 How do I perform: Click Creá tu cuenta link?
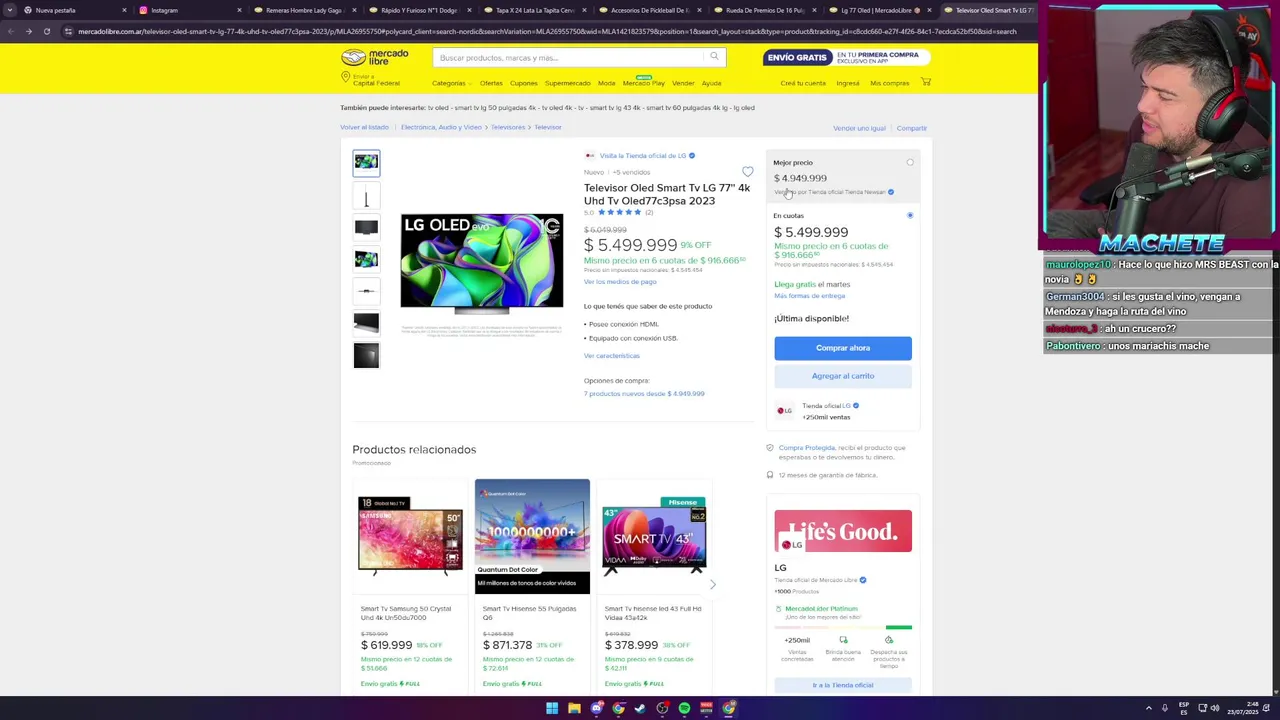(x=803, y=83)
